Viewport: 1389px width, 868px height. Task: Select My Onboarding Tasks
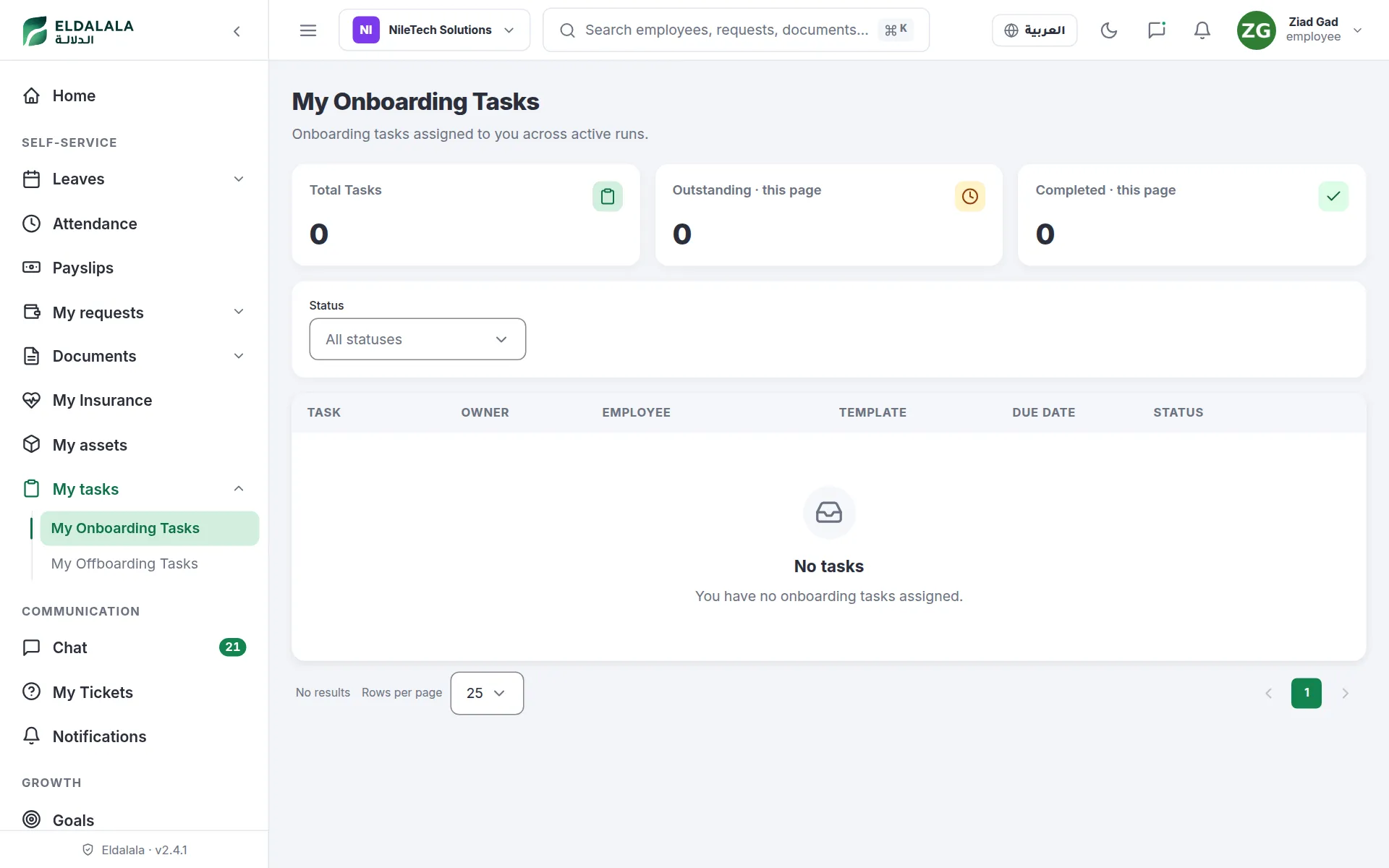click(x=150, y=528)
